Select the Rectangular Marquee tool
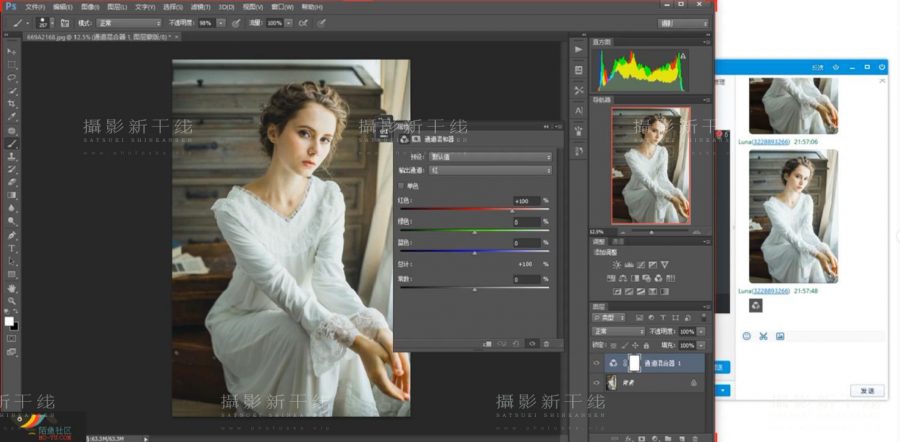Viewport: 900px width, 442px height. click(x=11, y=65)
